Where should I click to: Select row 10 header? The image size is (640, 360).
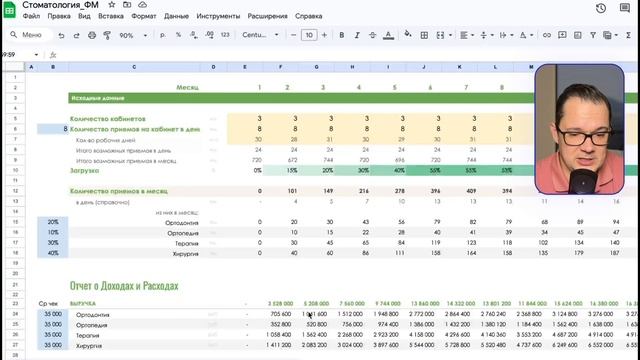point(15,170)
